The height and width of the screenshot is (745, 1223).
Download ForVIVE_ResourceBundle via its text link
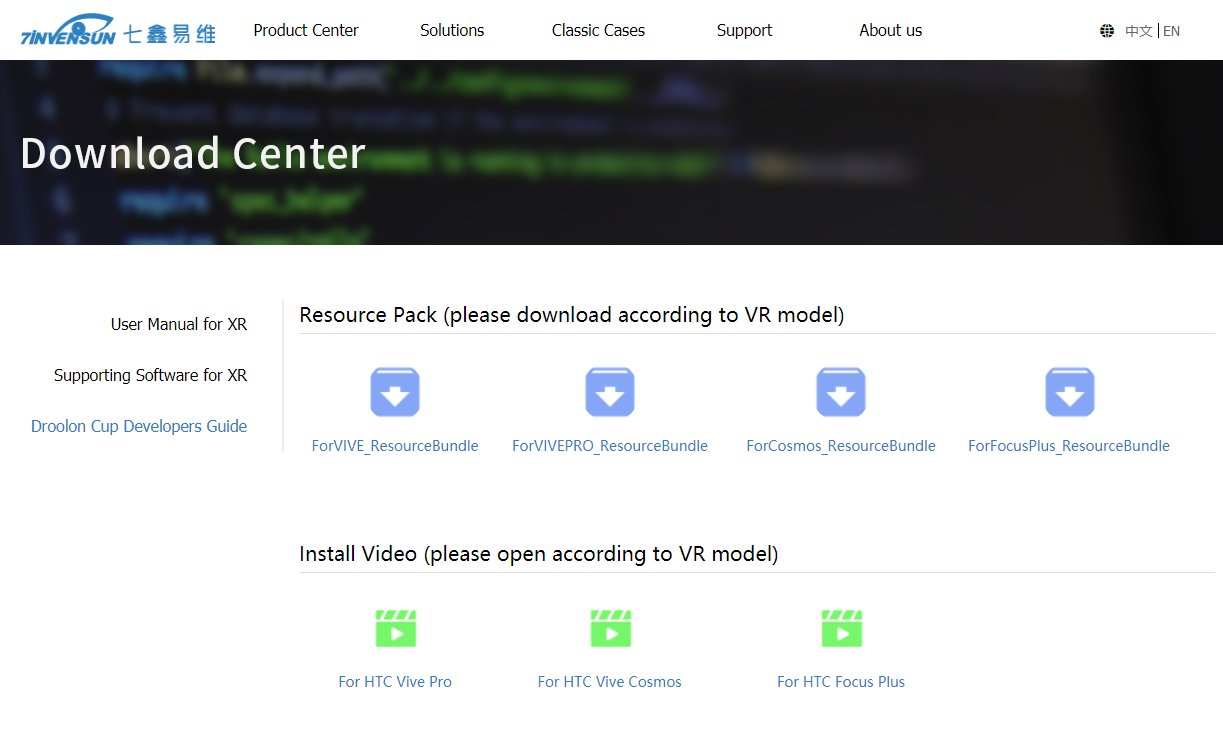395,446
